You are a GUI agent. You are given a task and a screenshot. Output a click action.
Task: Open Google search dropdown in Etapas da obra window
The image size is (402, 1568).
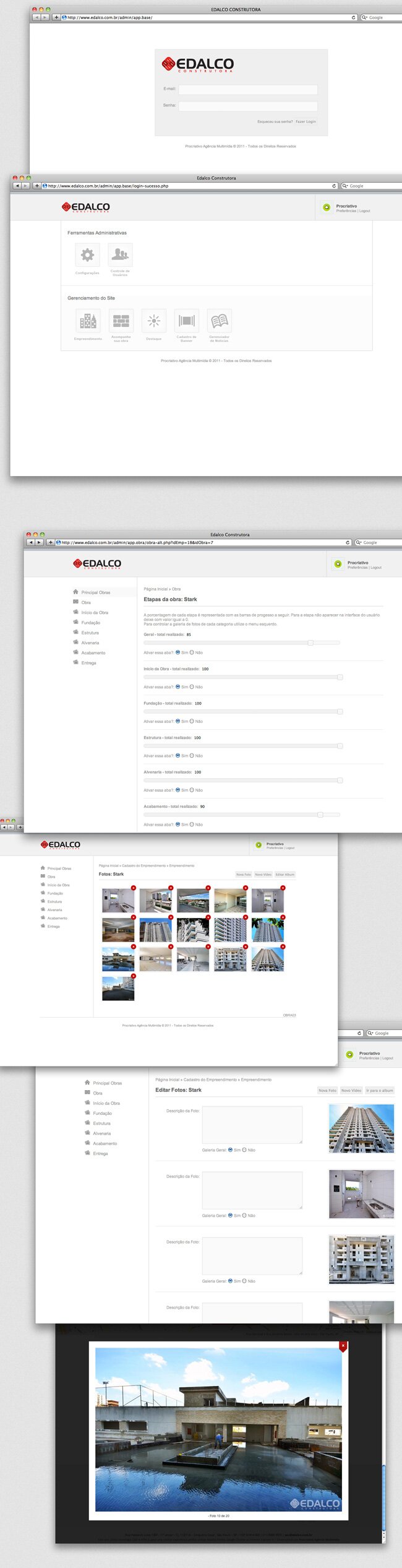[359, 542]
